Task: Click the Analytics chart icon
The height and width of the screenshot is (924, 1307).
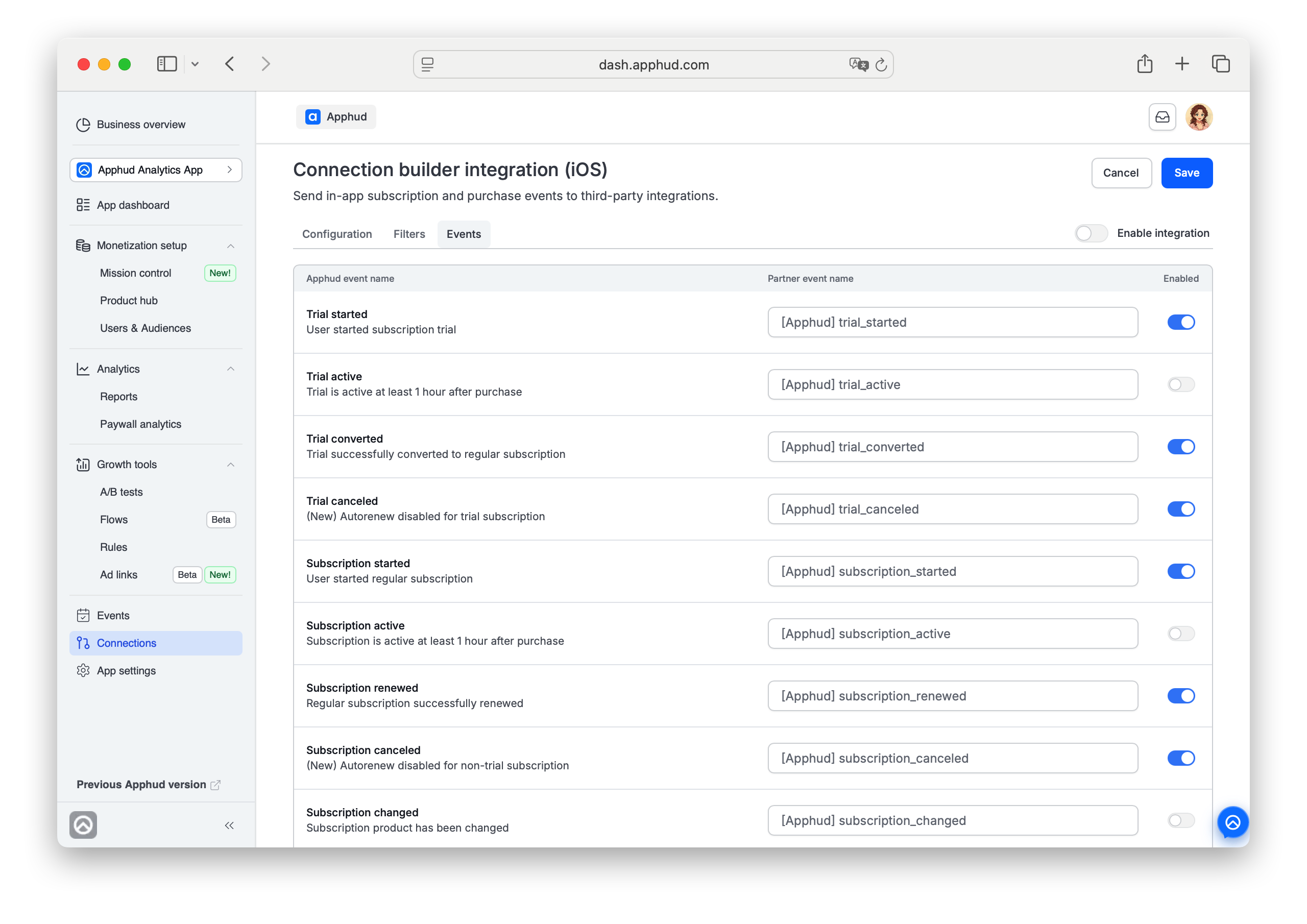Action: click(83, 369)
